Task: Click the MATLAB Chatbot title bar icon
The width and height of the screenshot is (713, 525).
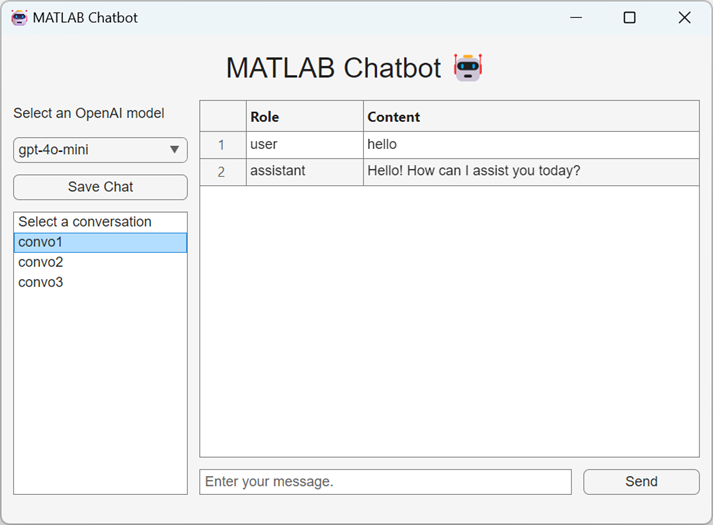Action: tap(19, 18)
